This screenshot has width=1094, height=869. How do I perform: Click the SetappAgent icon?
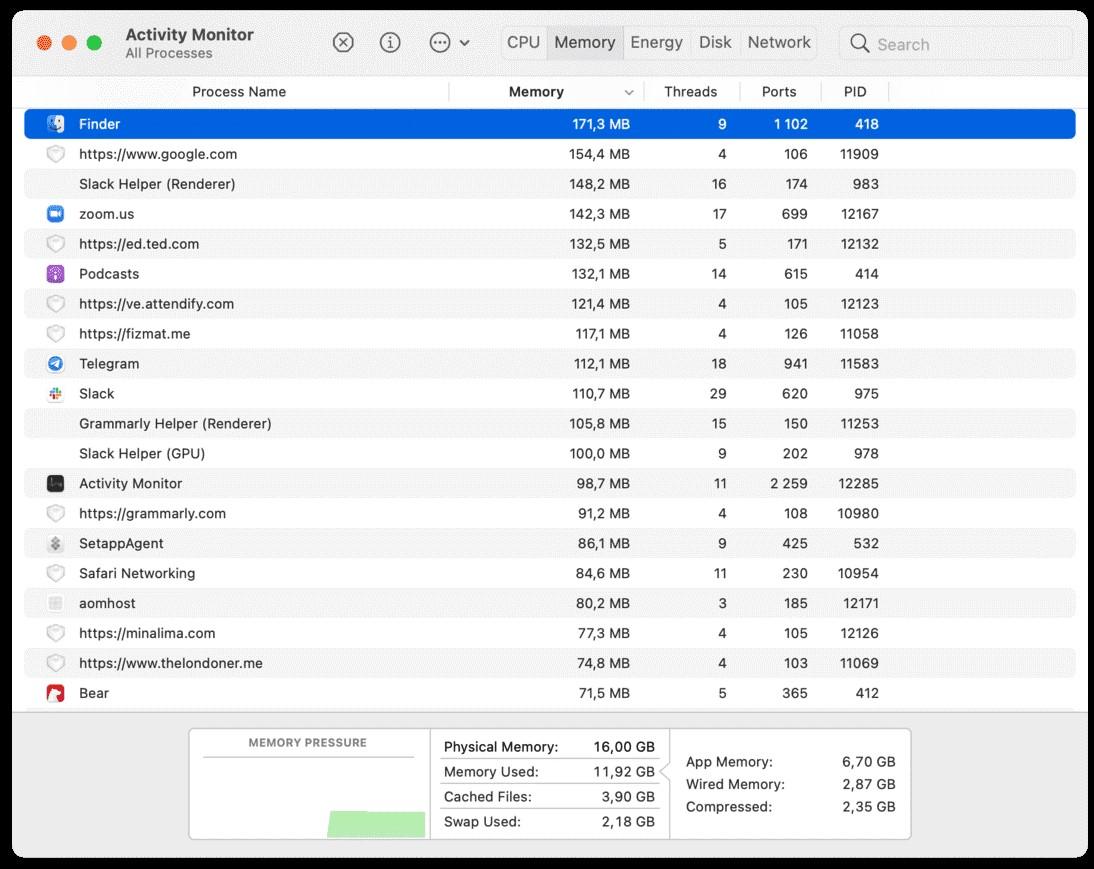pyautogui.click(x=56, y=543)
